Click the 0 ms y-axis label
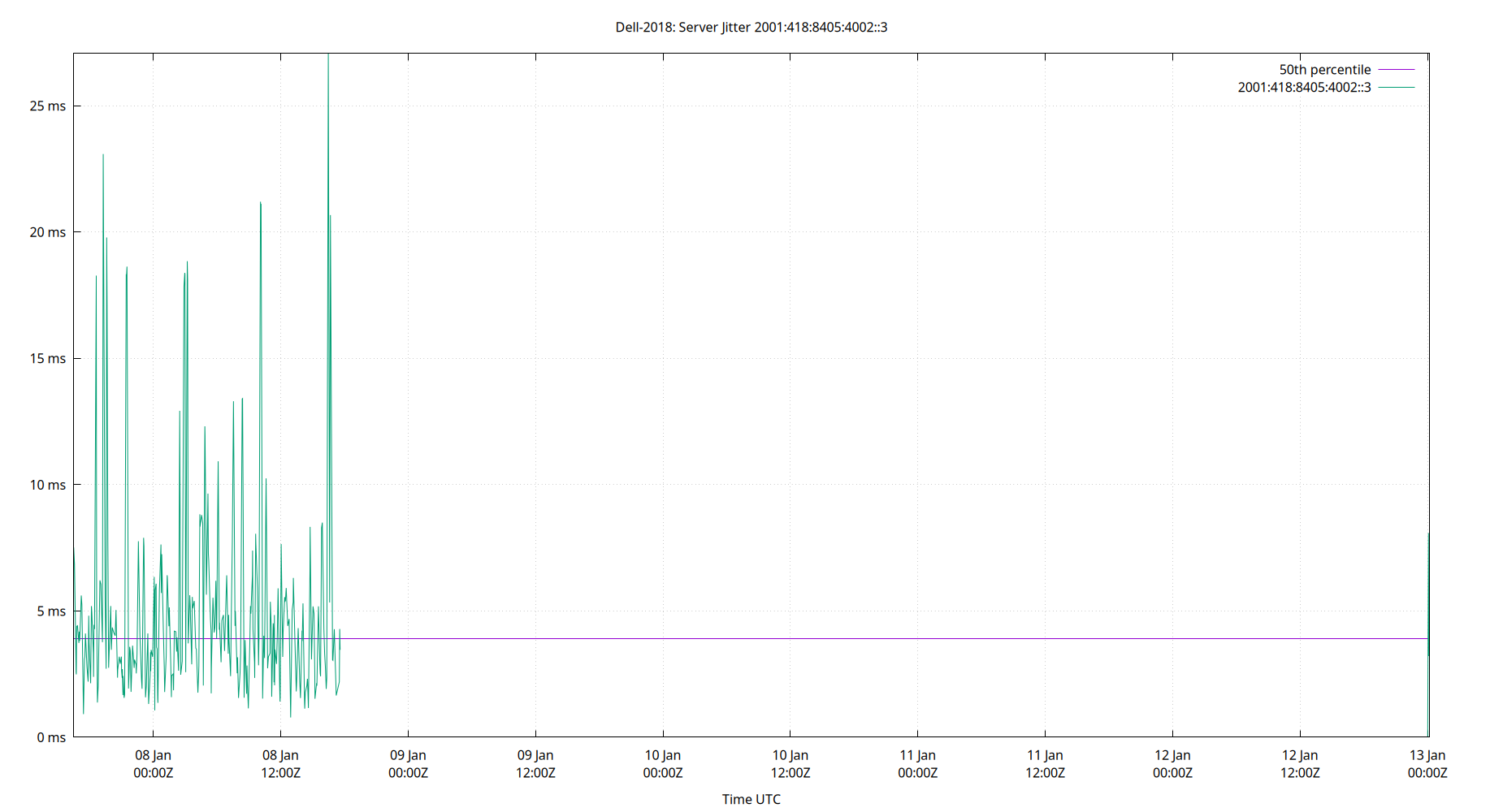This screenshot has height=812, width=1503. tap(52, 737)
